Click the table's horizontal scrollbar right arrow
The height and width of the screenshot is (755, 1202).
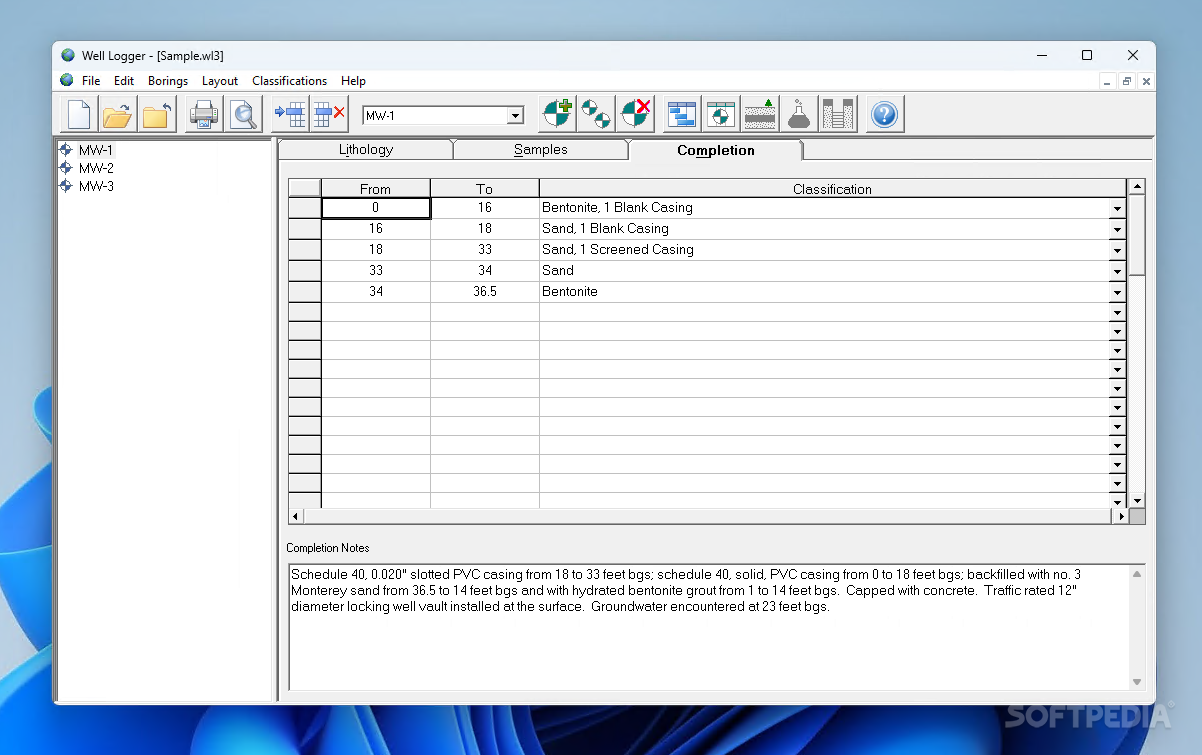1120,517
